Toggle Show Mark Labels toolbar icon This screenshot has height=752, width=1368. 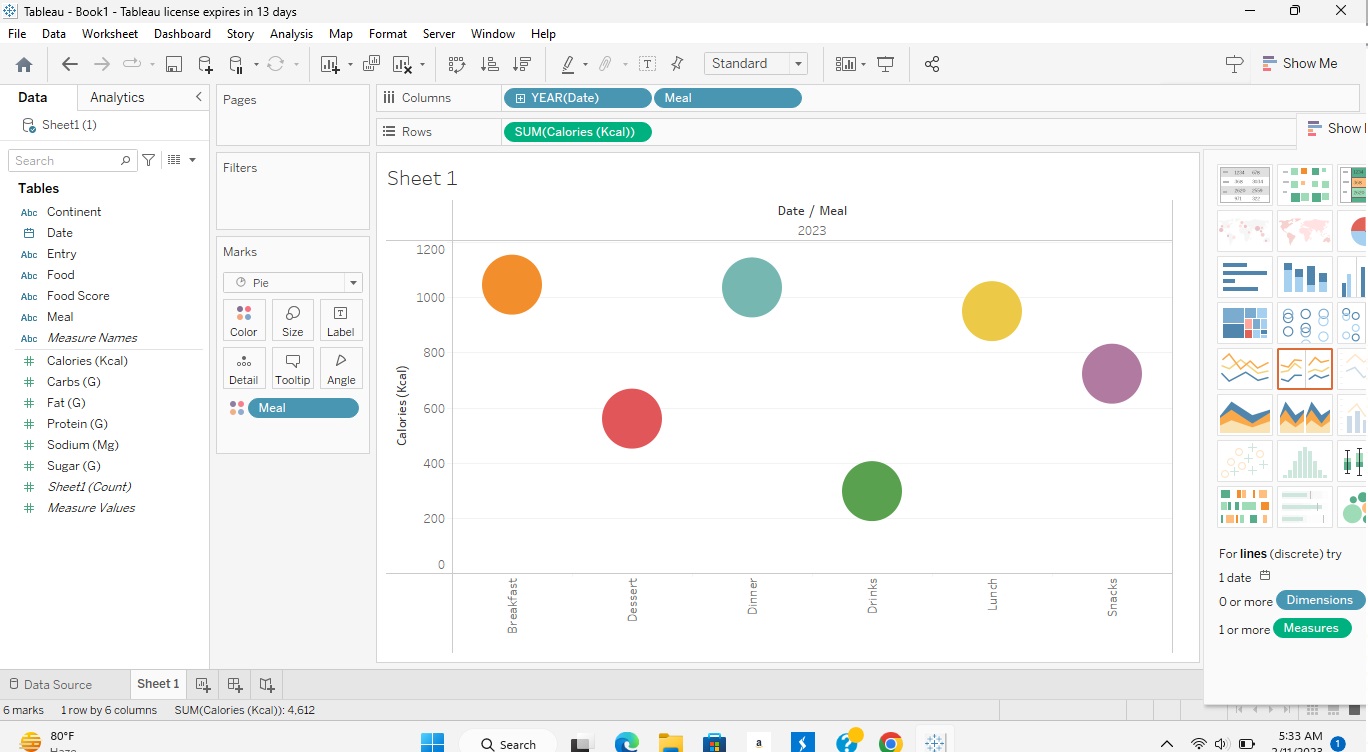click(x=647, y=64)
